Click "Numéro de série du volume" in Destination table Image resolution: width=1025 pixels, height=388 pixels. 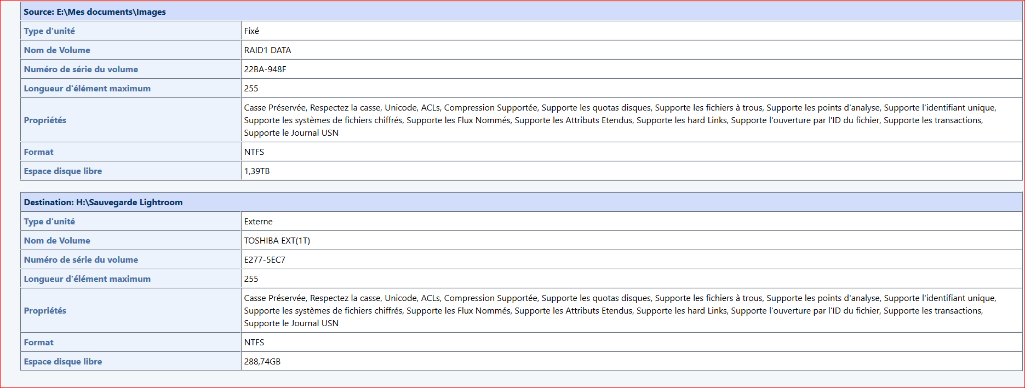point(81,259)
